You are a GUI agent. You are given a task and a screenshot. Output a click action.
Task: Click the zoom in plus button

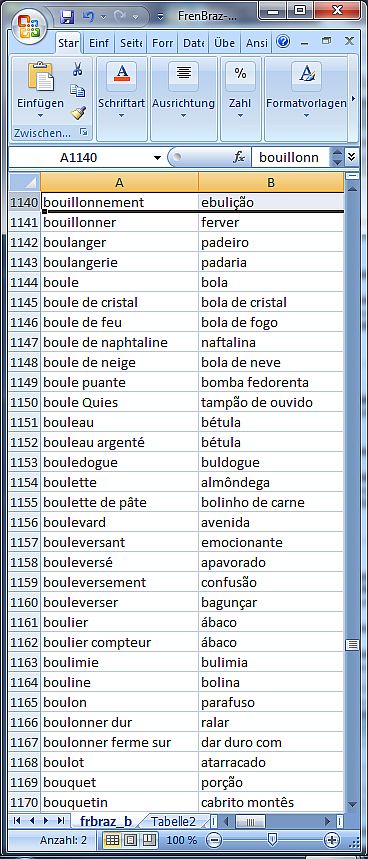coord(331,840)
